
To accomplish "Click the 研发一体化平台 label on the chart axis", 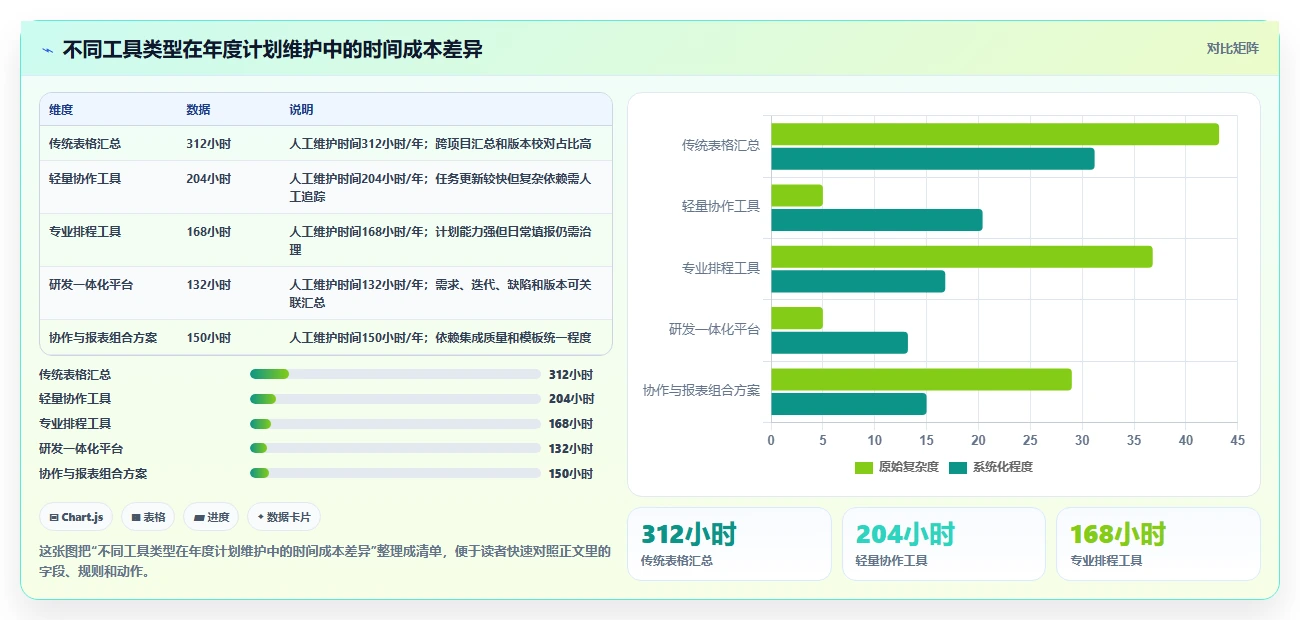I will point(715,329).
